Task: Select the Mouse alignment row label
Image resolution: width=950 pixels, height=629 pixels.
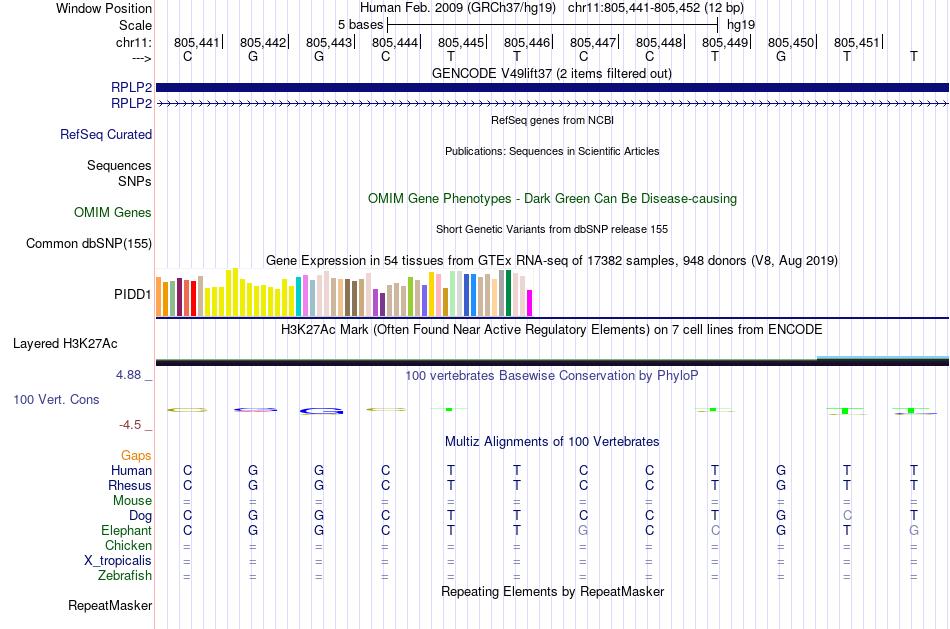Action: point(132,501)
